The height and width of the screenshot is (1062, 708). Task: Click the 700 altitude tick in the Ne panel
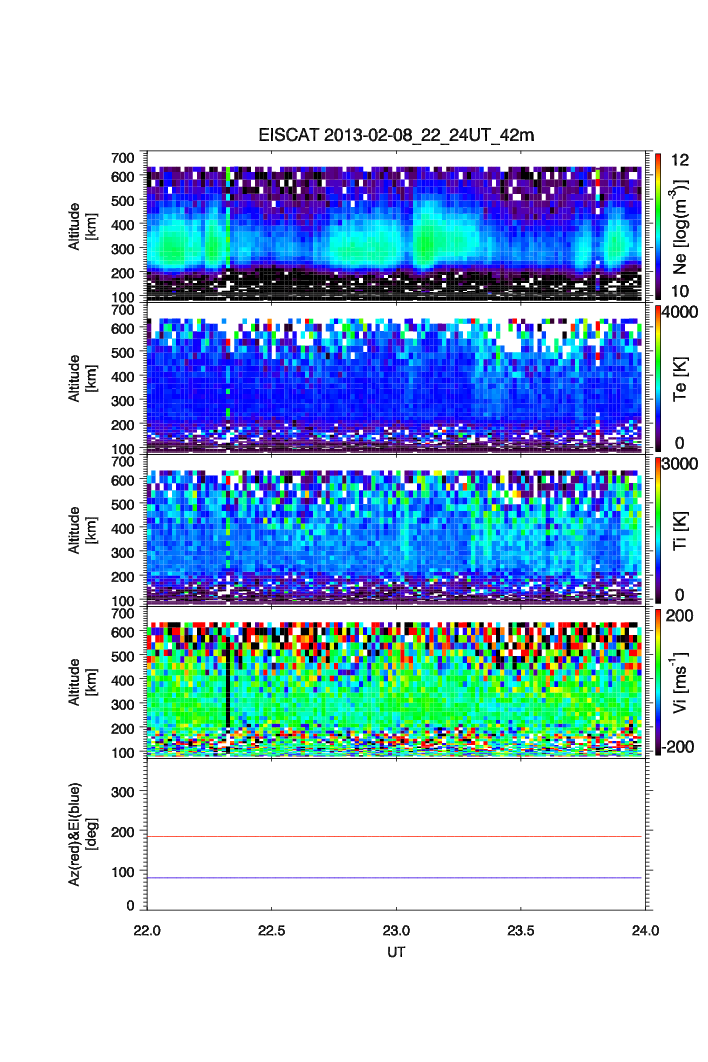click(x=123, y=158)
